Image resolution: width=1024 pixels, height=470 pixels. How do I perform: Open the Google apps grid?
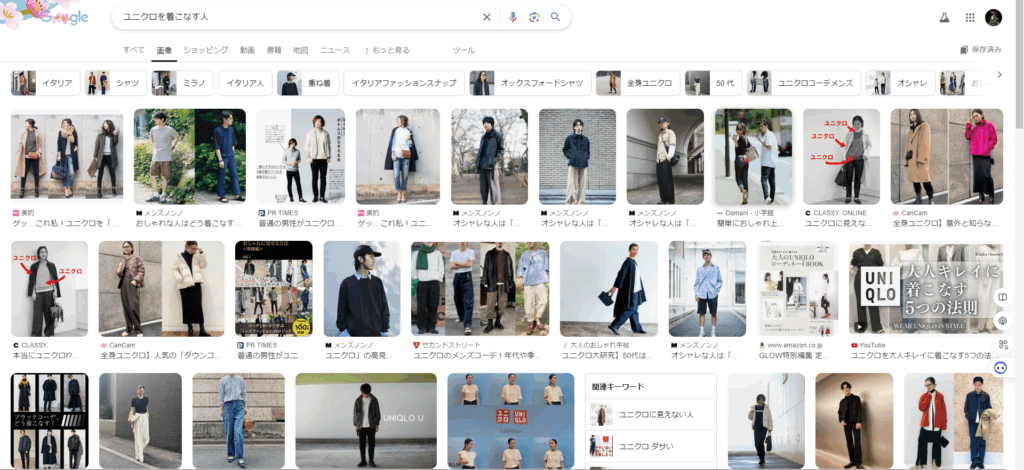click(x=969, y=17)
